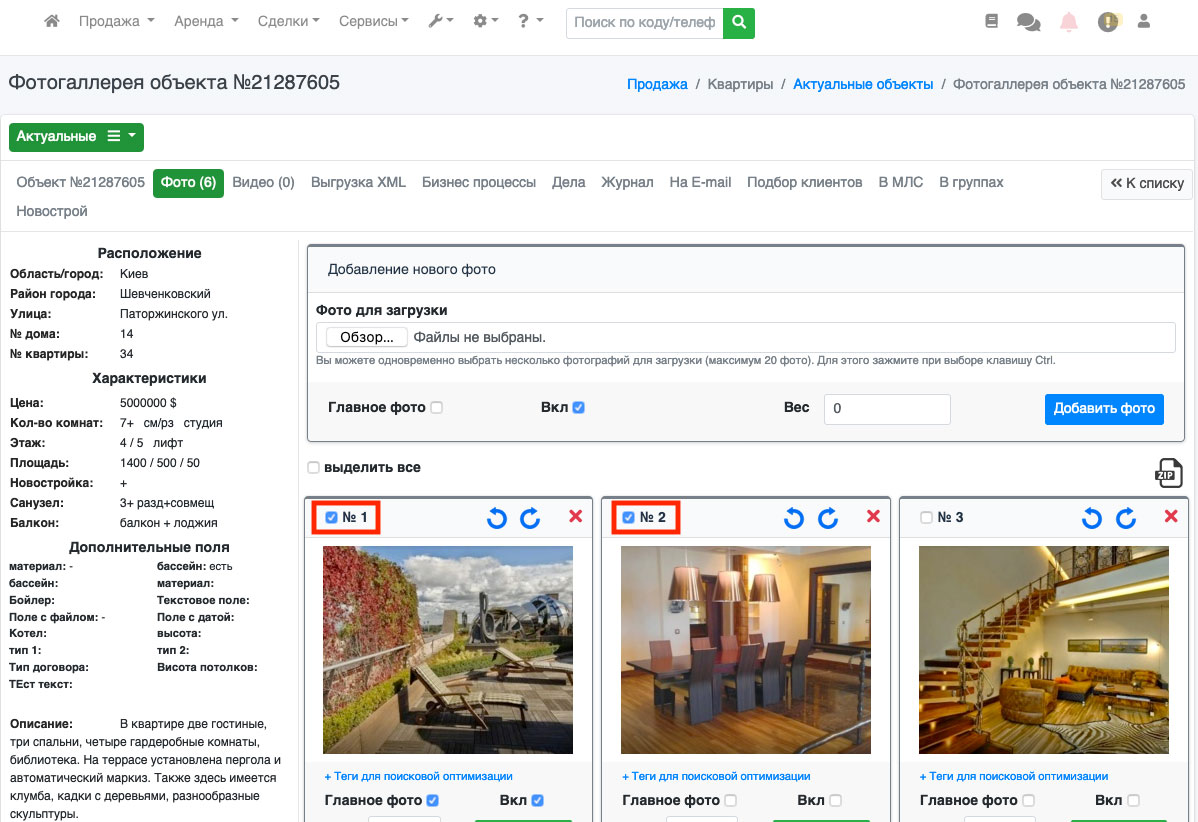The image size is (1198, 822).
Task: Click the notification bell icon
Action: pos(1069,22)
